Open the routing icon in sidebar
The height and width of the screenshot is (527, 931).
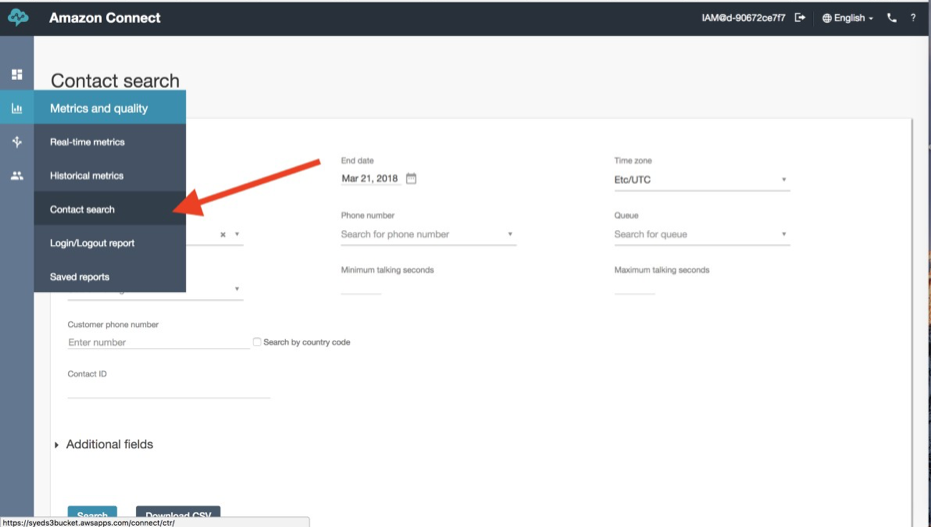coord(17,142)
